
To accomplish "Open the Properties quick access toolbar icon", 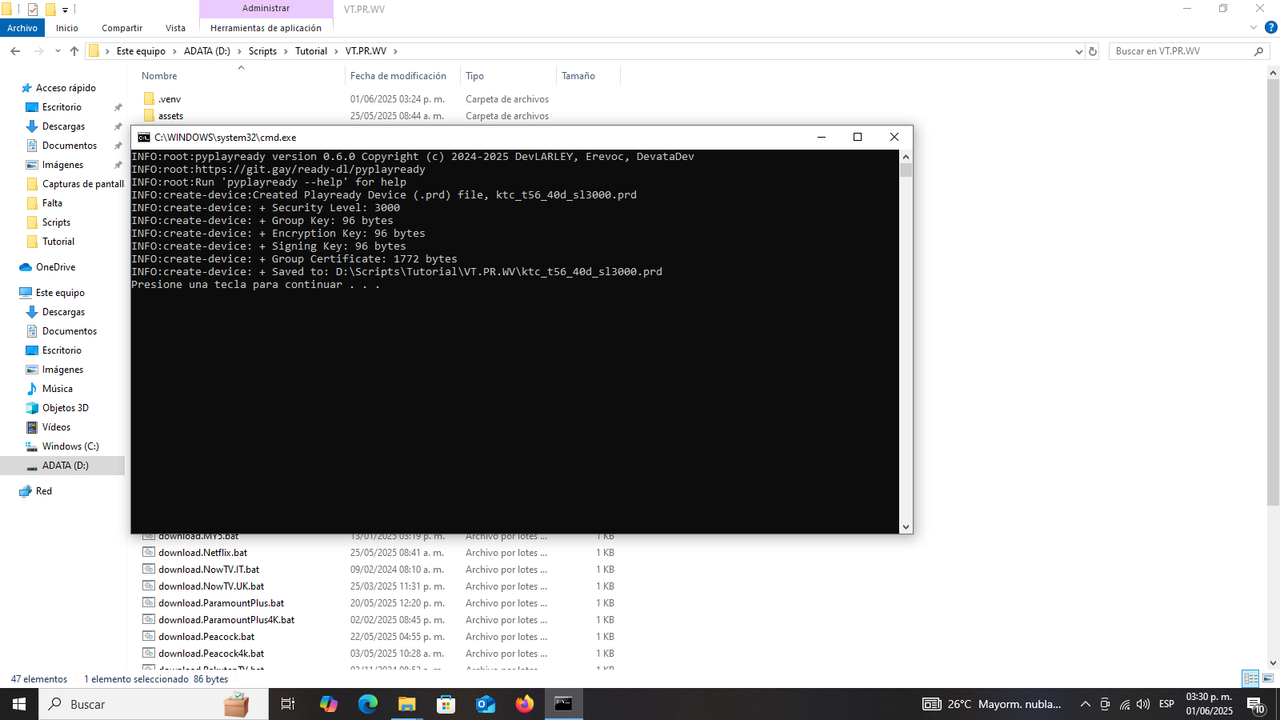I will (32, 9).
